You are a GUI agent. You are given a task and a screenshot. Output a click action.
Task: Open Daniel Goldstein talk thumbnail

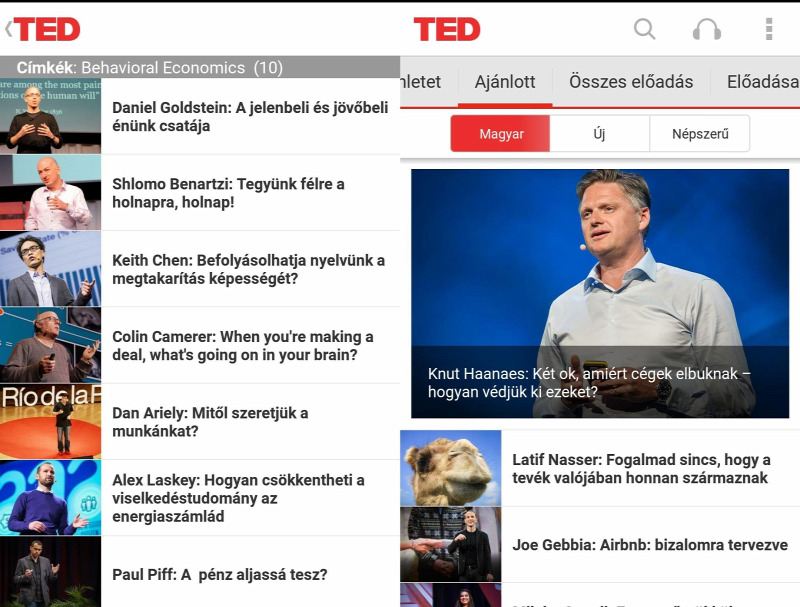tap(51, 116)
